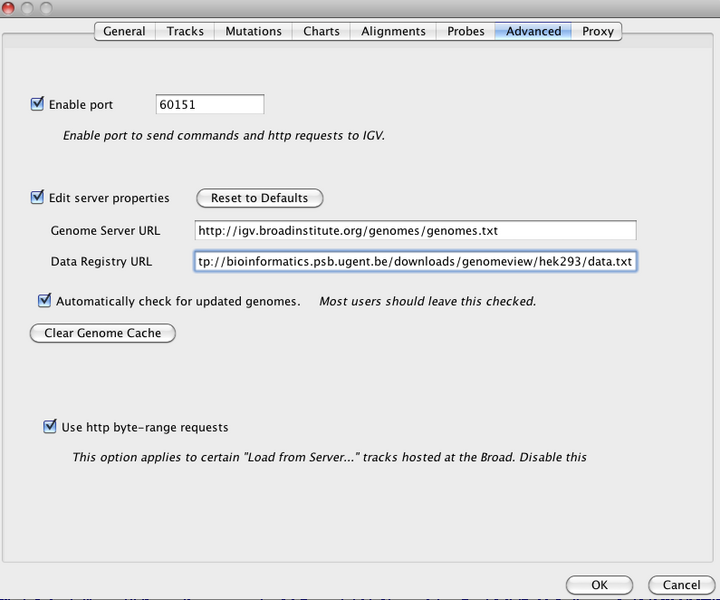Switch to the Probes tab

(x=466, y=31)
